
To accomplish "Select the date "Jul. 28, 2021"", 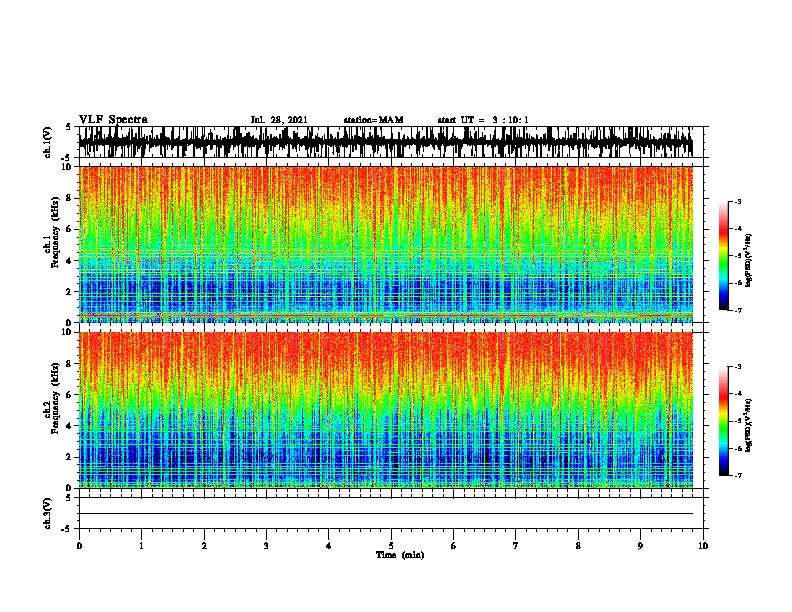I will tap(279, 120).
